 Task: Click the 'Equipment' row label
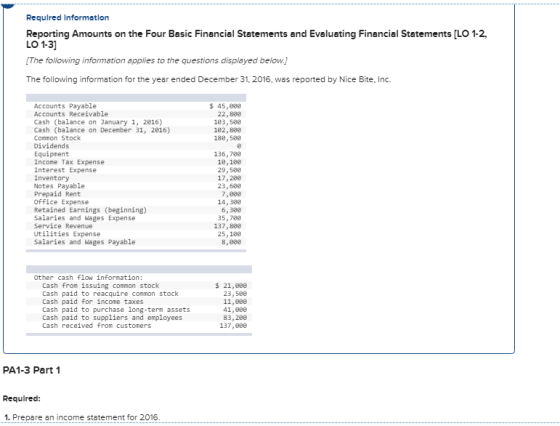[x=51, y=154]
